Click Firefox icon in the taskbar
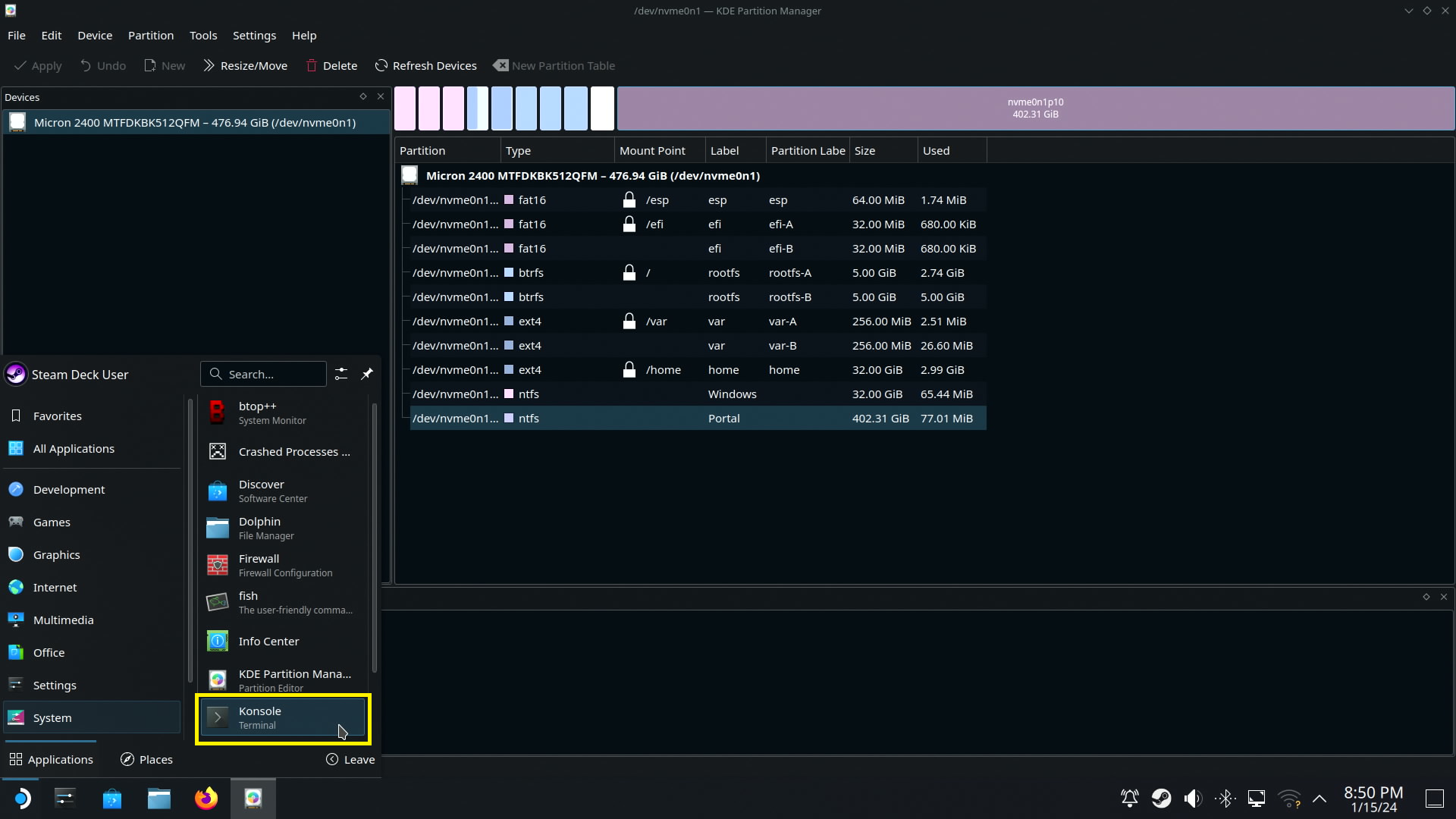The image size is (1456, 819). (x=206, y=799)
